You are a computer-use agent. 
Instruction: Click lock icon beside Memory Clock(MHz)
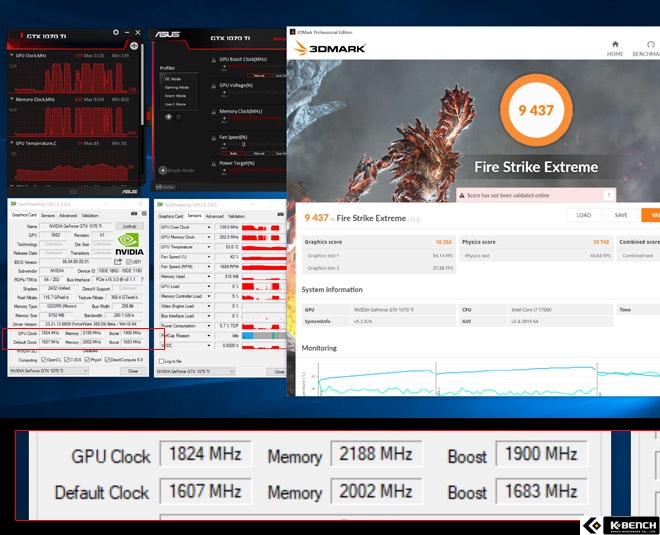coord(214,112)
